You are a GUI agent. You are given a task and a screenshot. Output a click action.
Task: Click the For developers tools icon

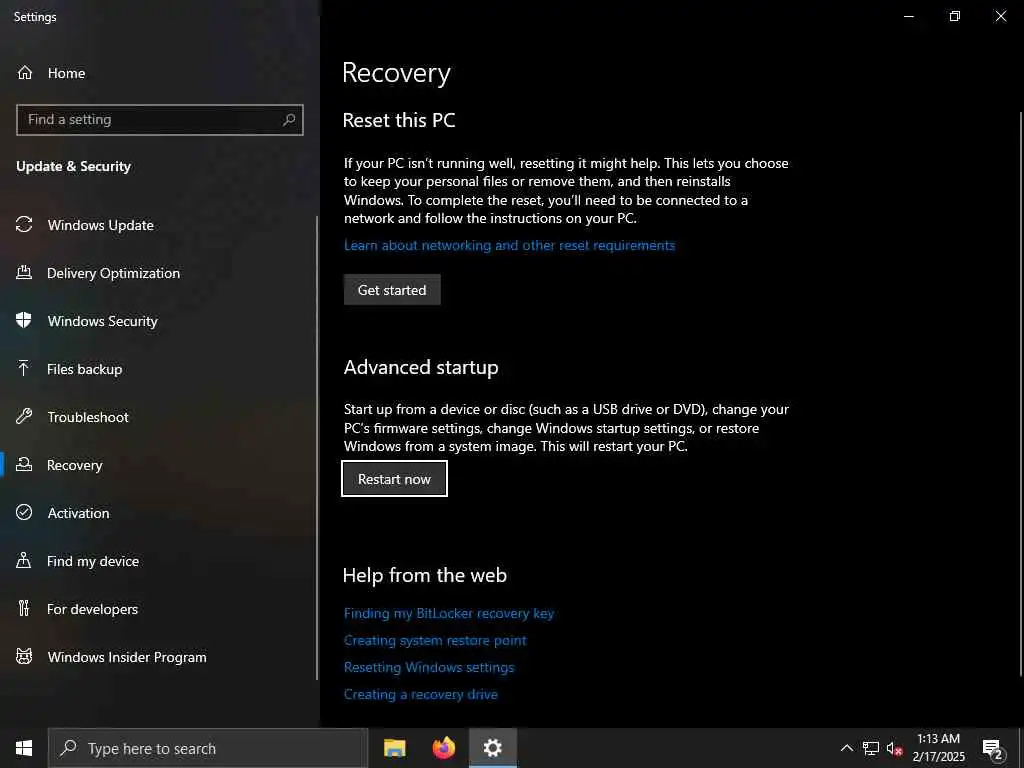point(24,609)
